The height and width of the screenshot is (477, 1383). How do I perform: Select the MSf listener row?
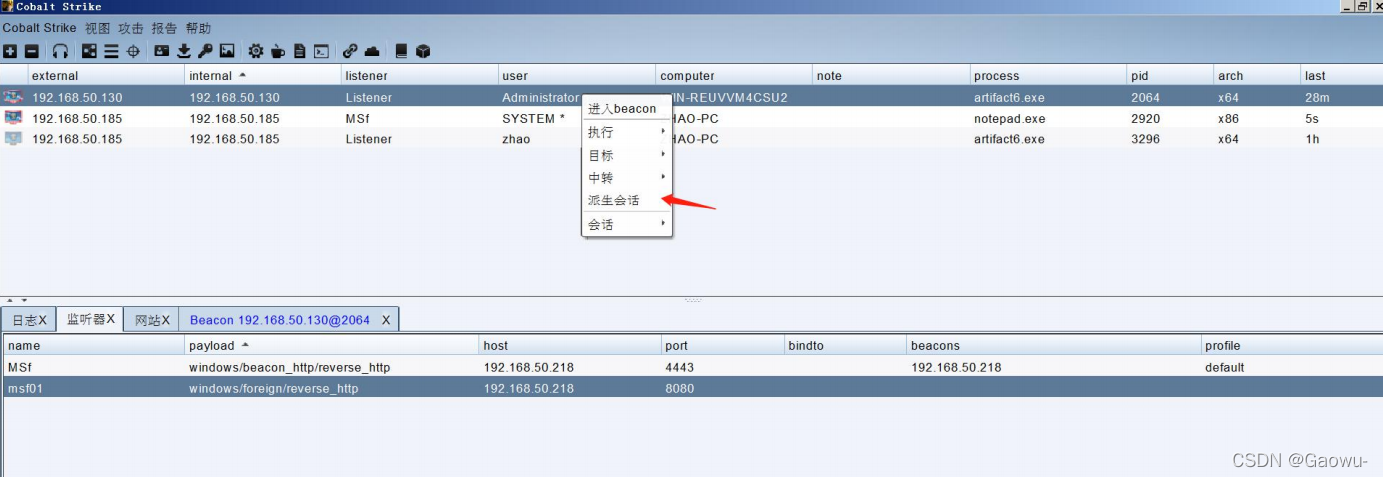(x=691, y=367)
